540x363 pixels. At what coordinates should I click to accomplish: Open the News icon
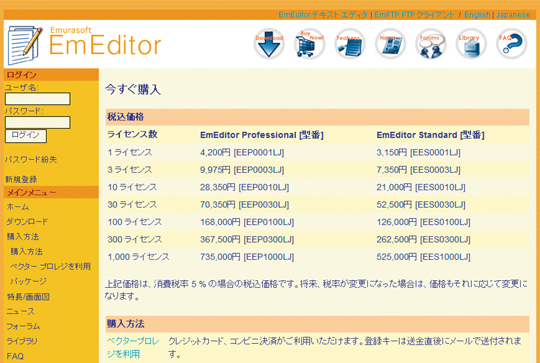pos(390,44)
